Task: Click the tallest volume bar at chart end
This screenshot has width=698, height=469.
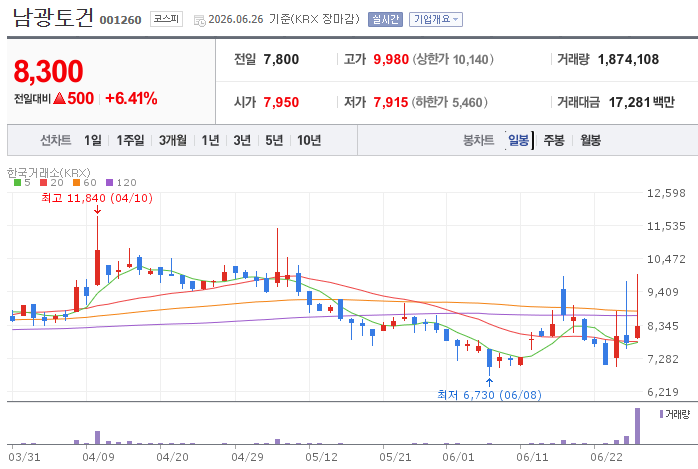Action: tap(637, 426)
